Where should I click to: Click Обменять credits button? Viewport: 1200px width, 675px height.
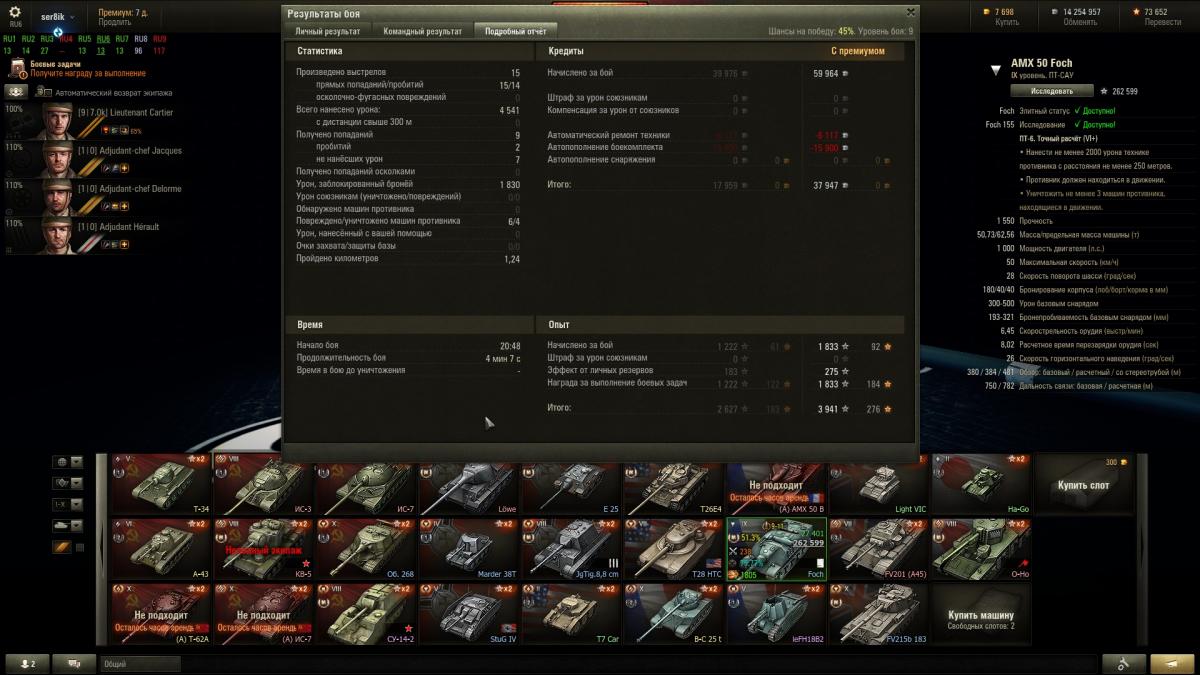(1080, 21)
